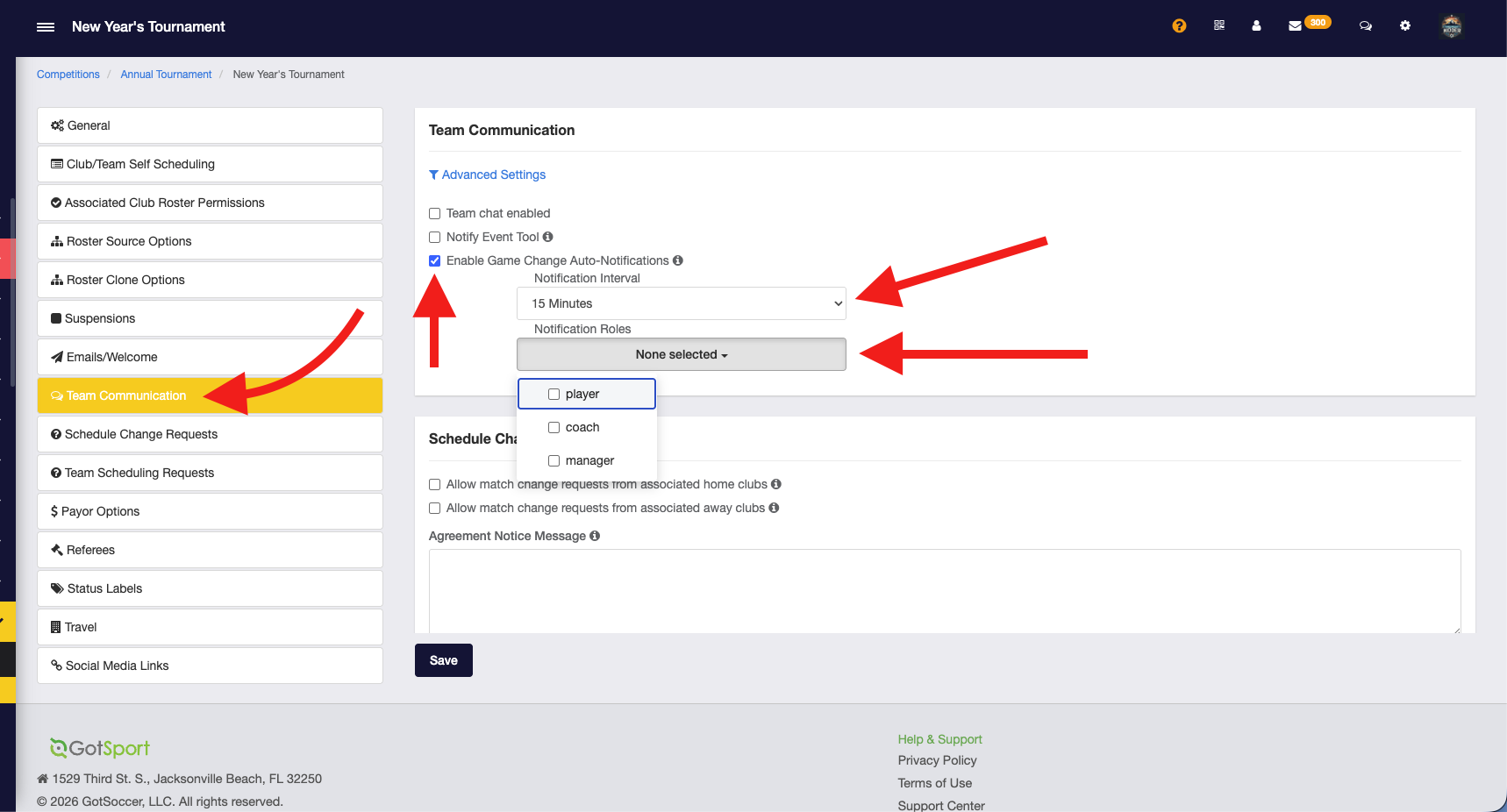Click the dashboard grid icon in header
This screenshot has width=1507, height=812.
click(x=1219, y=26)
